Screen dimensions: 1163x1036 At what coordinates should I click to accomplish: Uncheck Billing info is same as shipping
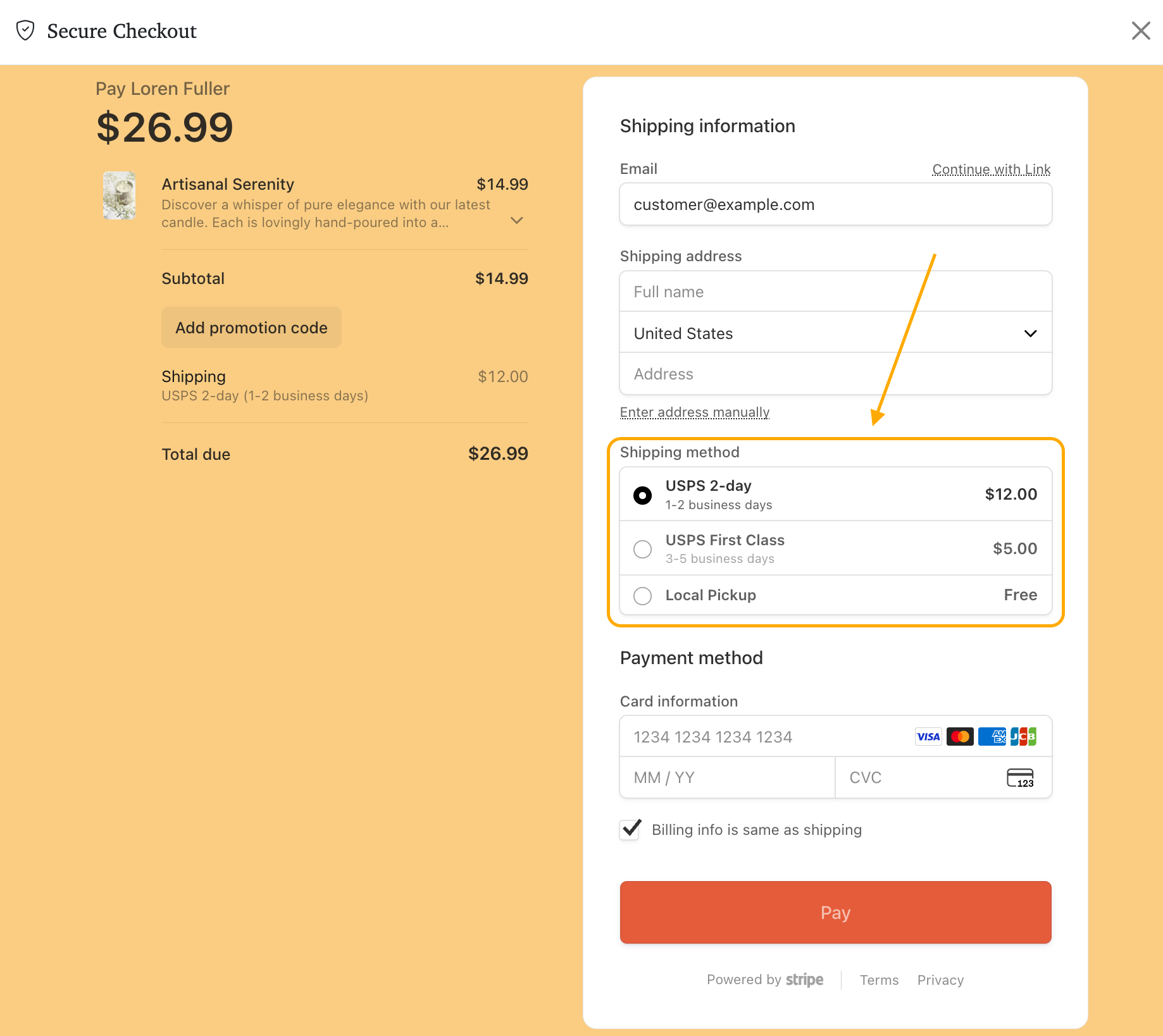(630, 830)
